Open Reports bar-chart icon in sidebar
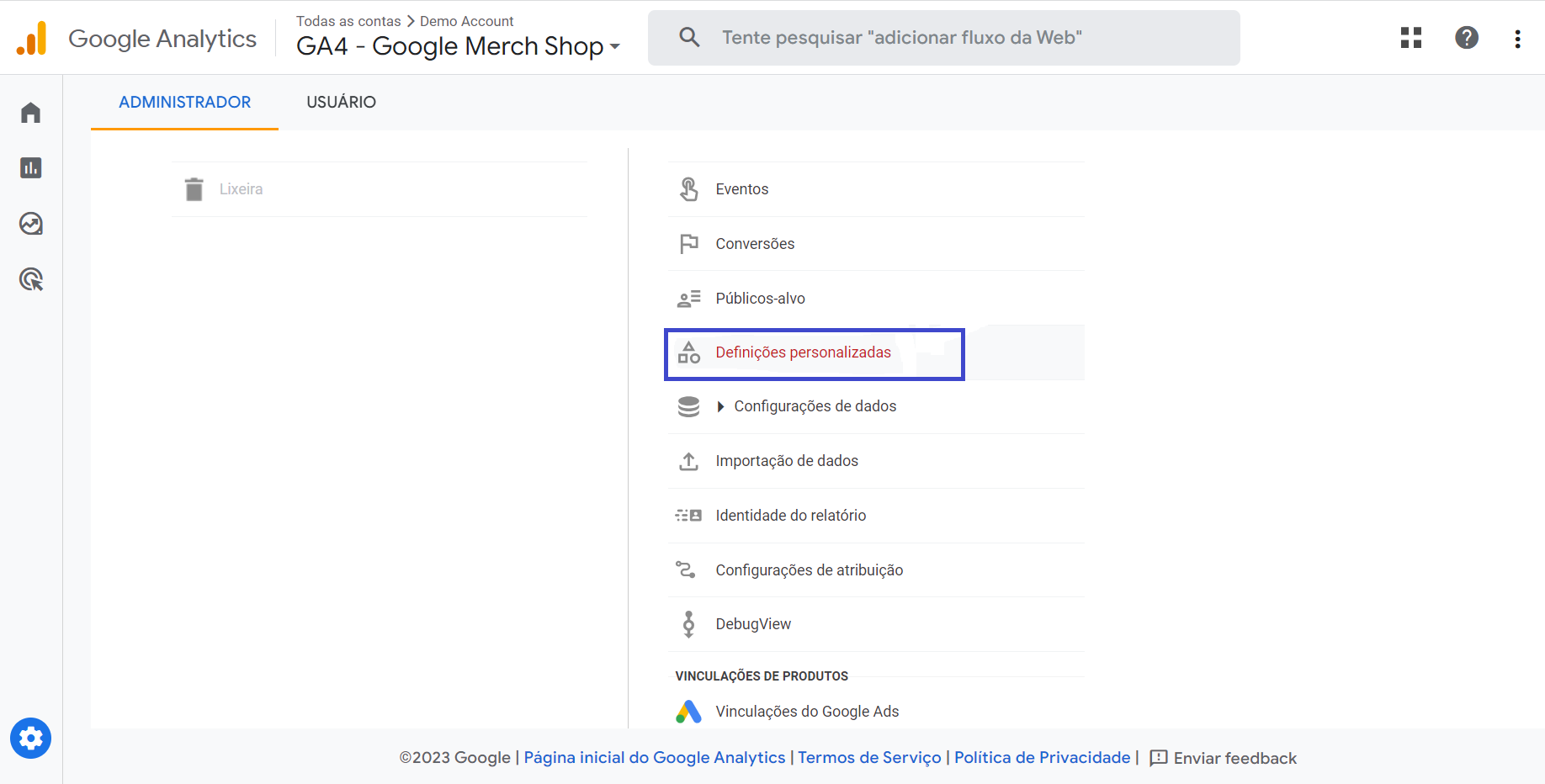Screen dimensions: 1545x784 coord(31,168)
